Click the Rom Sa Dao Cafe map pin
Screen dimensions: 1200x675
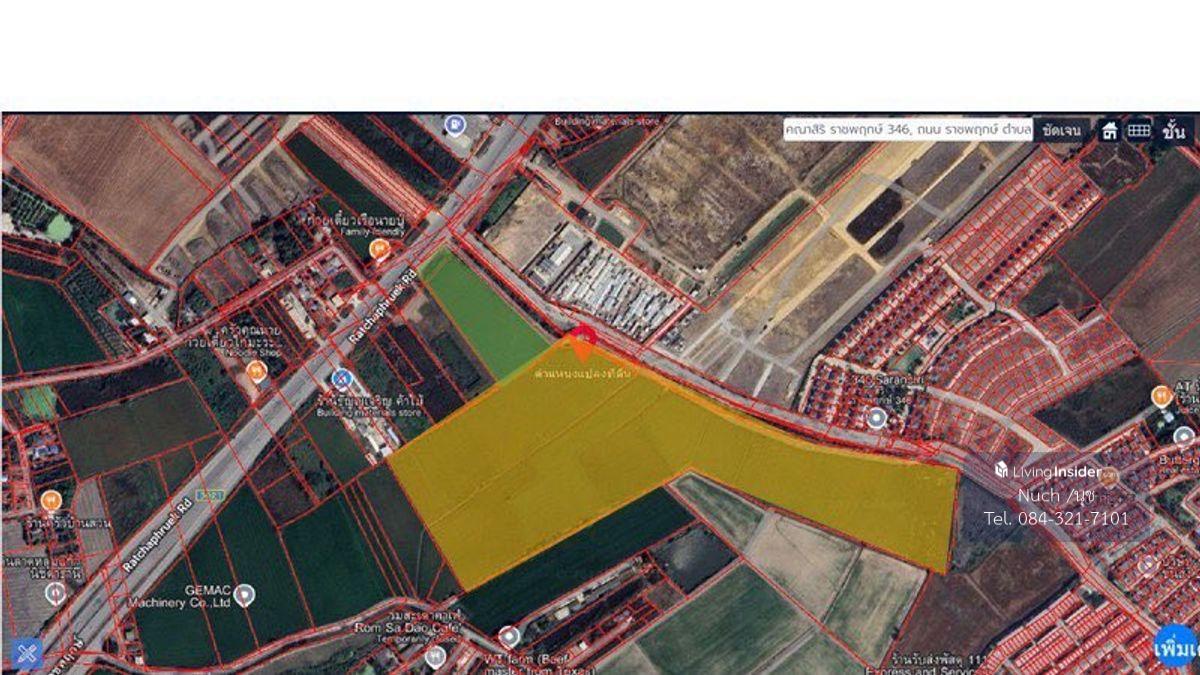(x=510, y=636)
